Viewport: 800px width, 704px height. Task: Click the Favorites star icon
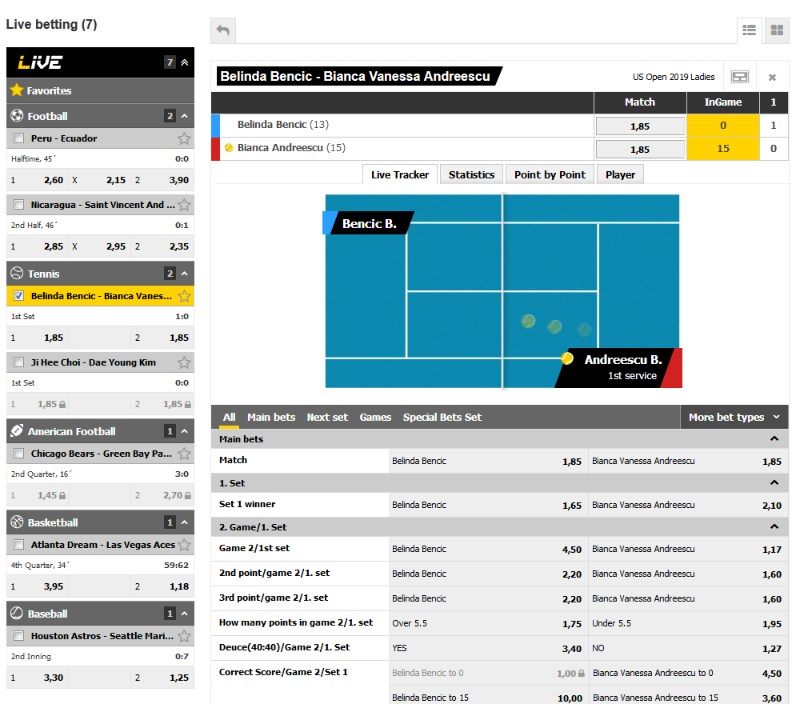pos(17,90)
